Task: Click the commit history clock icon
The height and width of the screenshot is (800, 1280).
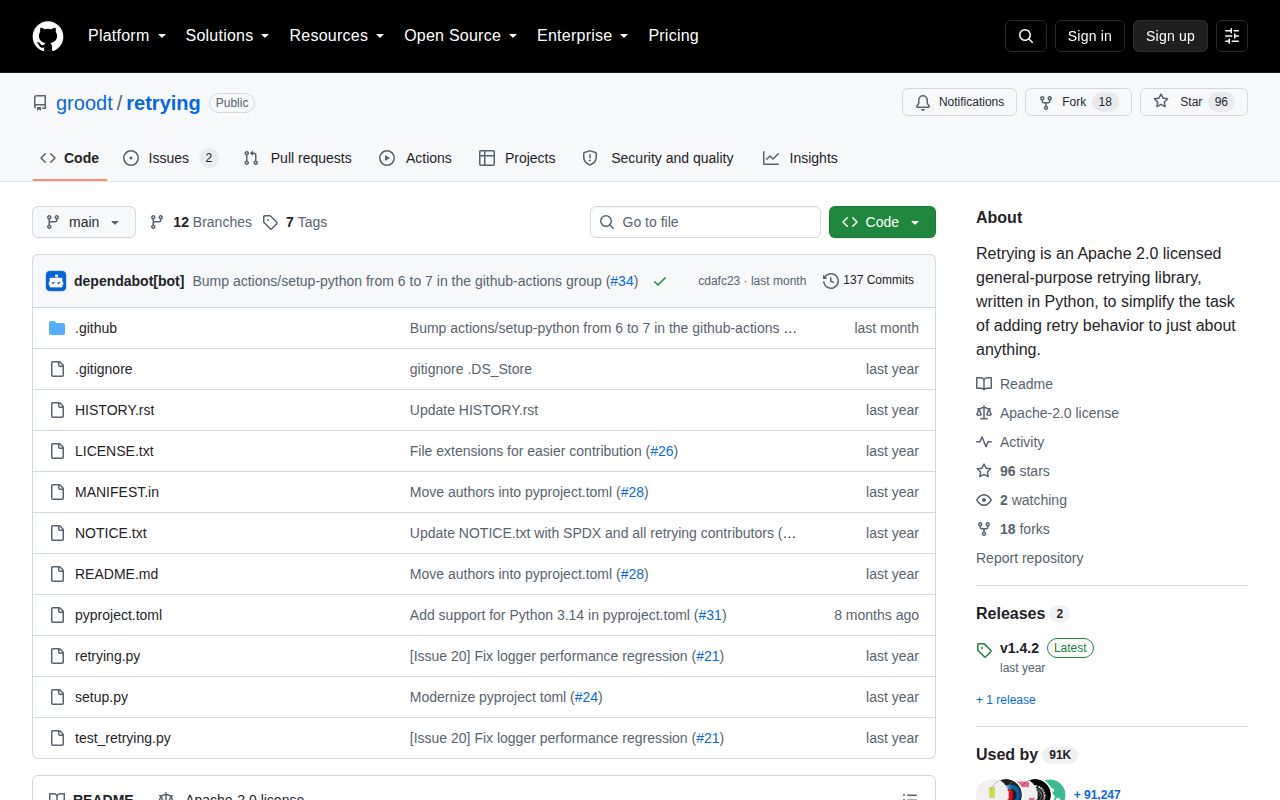Action: [x=830, y=281]
